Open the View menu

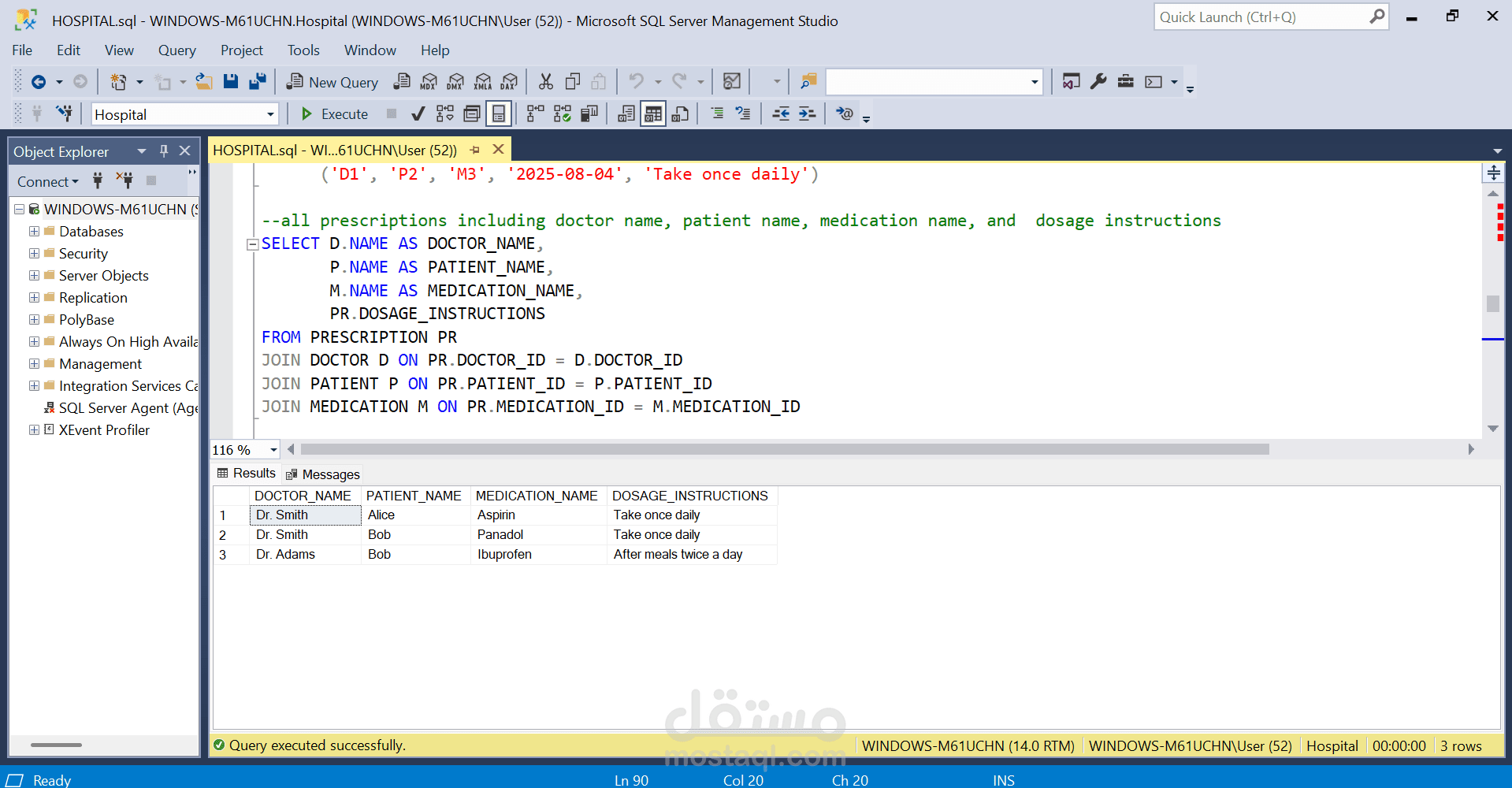[119, 50]
